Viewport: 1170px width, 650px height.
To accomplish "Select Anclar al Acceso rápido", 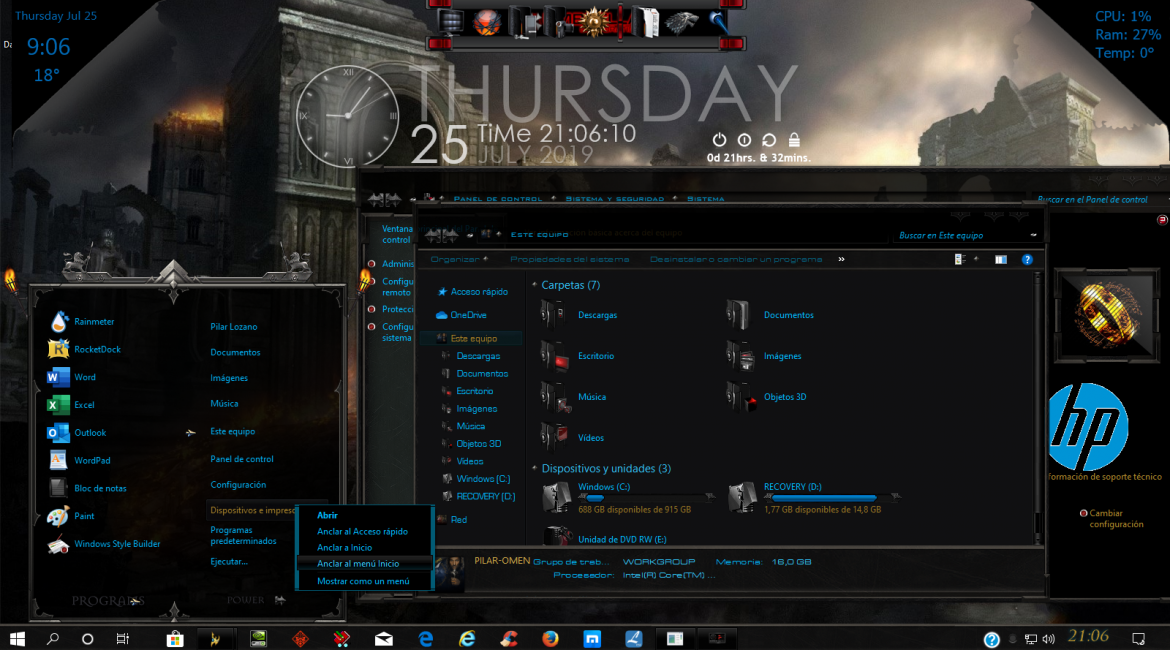I will (365, 531).
